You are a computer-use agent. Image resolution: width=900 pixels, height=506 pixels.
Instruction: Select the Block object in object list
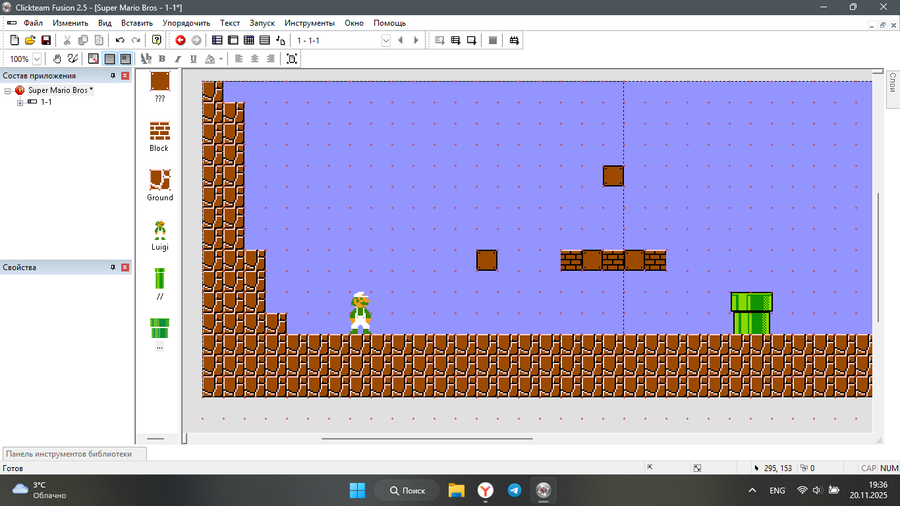coord(160,137)
